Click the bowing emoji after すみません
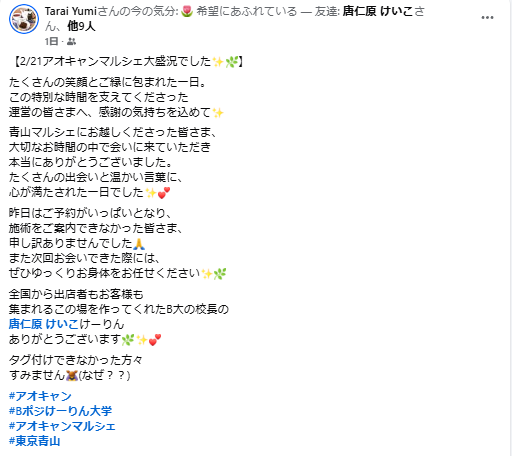512x456 pixels. (72, 376)
